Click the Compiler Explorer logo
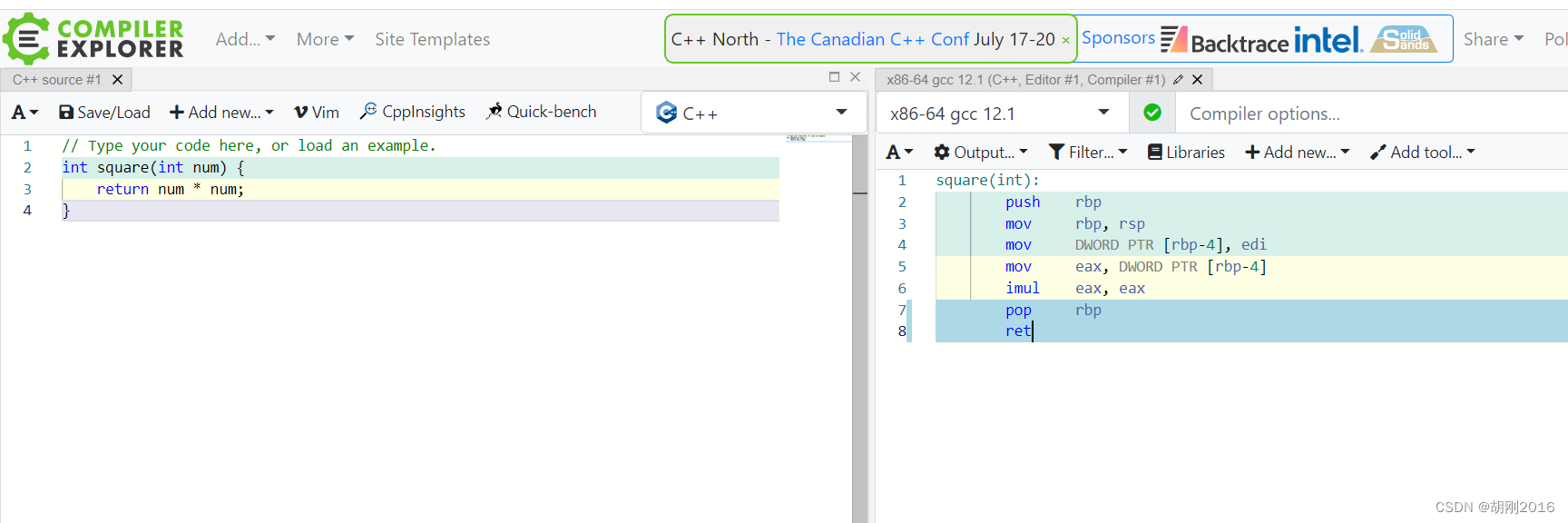Viewport: 1568px width, 523px height. coord(94,39)
